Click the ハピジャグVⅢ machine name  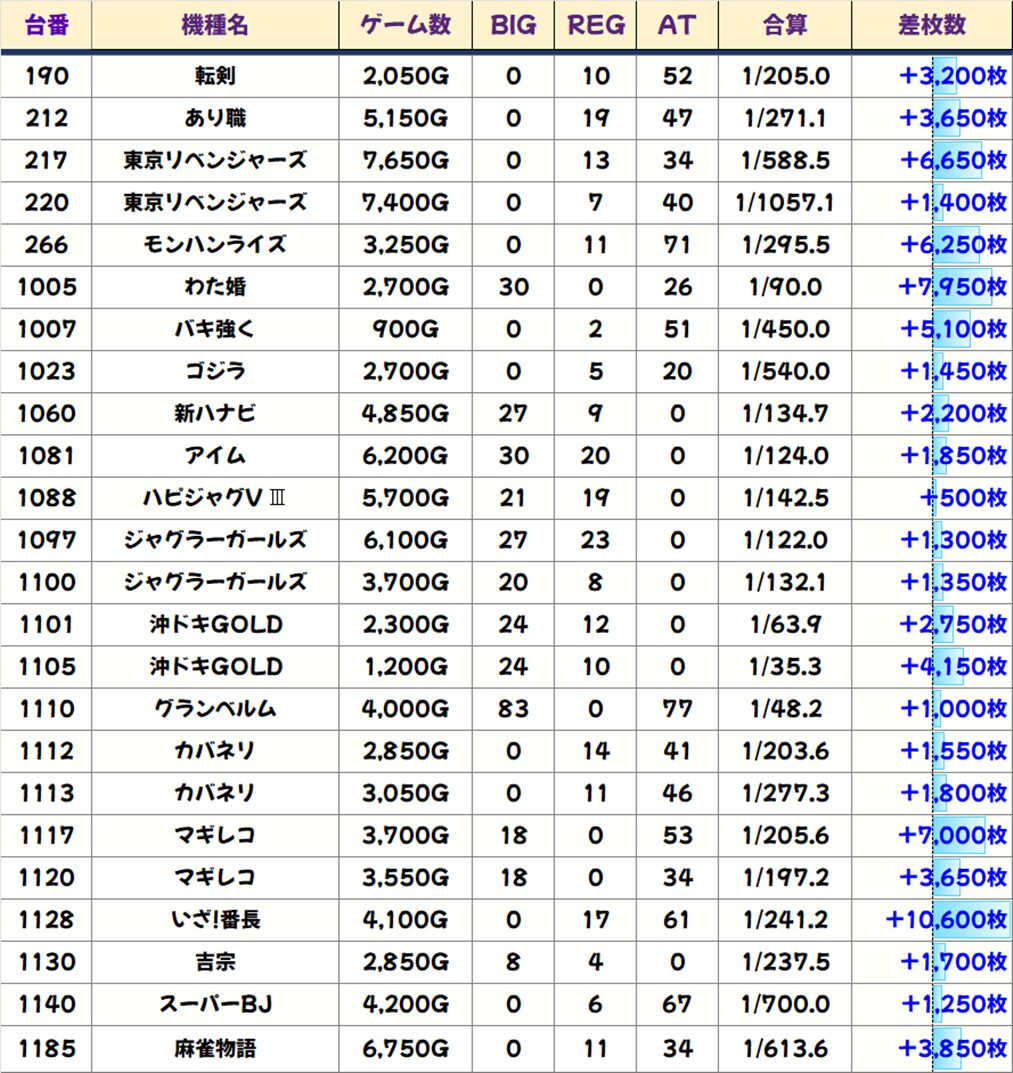pyautogui.click(x=215, y=498)
